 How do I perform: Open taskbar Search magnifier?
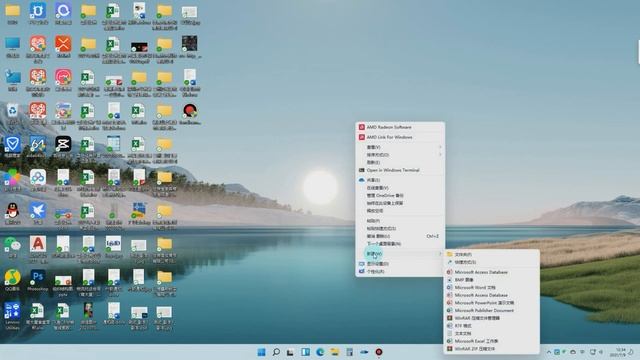(276, 352)
